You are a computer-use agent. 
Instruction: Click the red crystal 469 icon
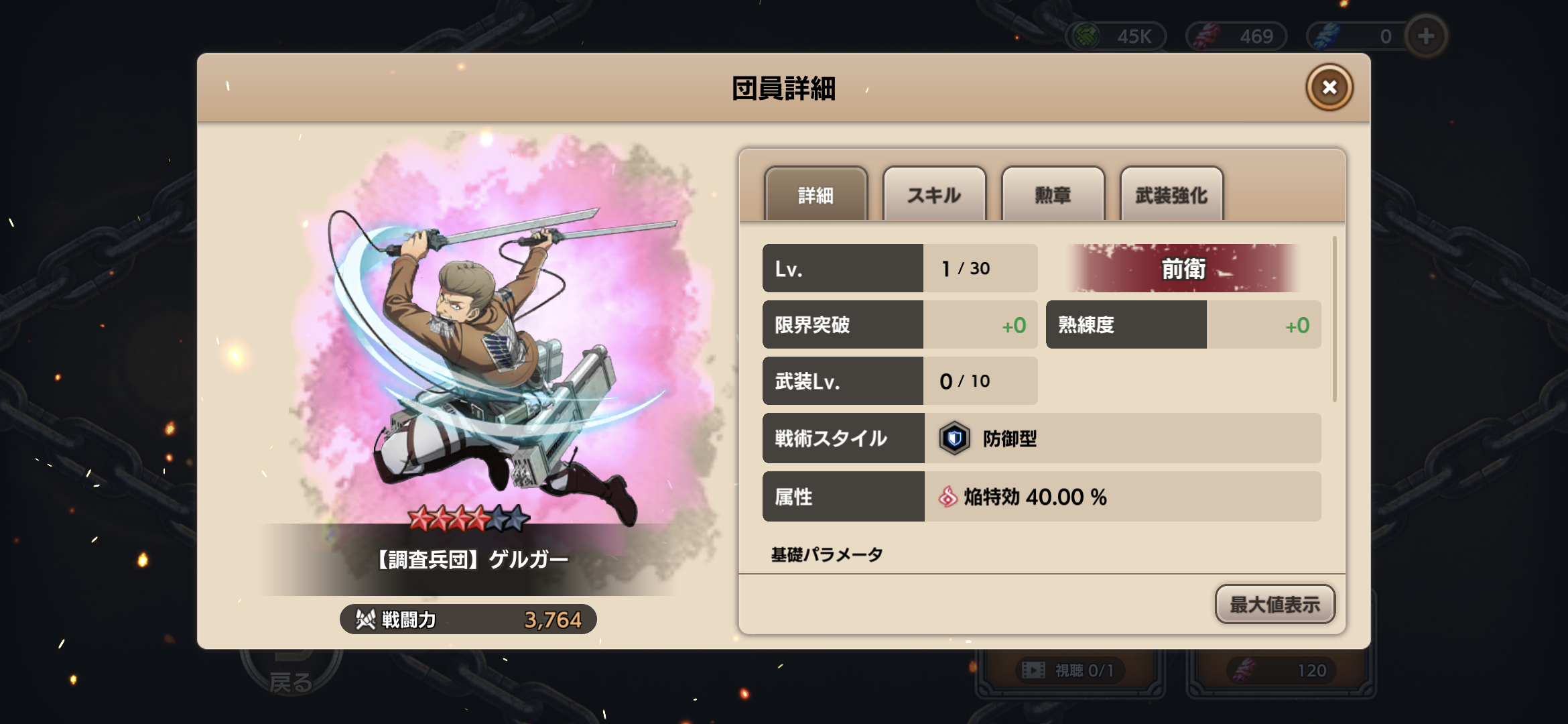(x=1205, y=36)
